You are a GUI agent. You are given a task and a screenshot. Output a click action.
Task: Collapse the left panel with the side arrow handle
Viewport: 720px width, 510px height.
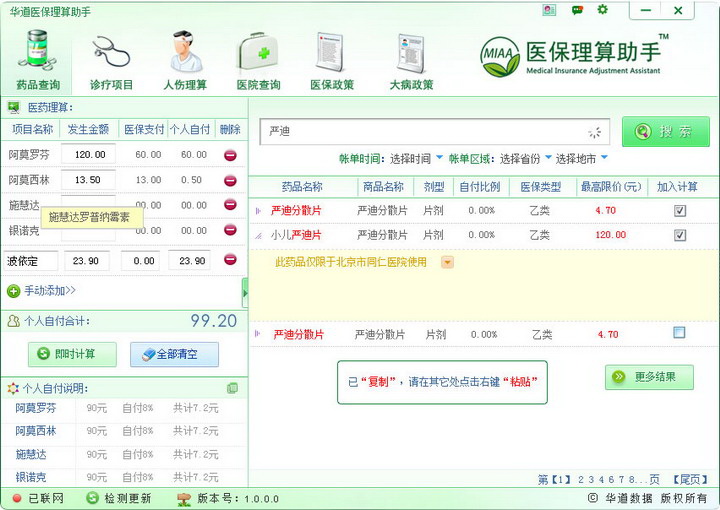tap(245, 293)
